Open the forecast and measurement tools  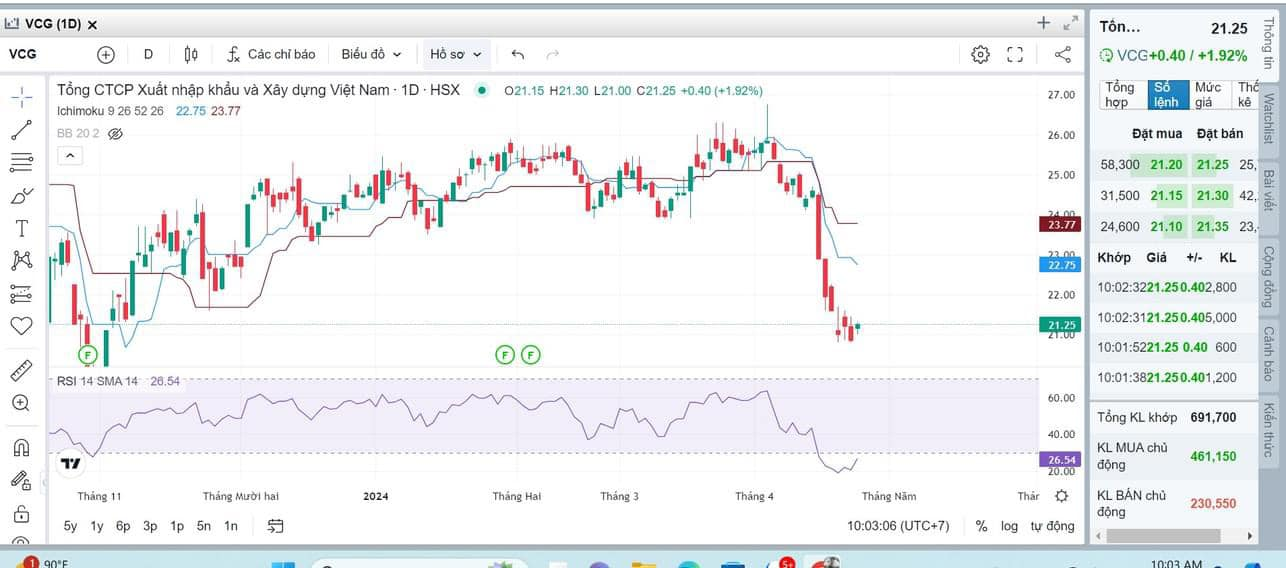click(x=21, y=294)
